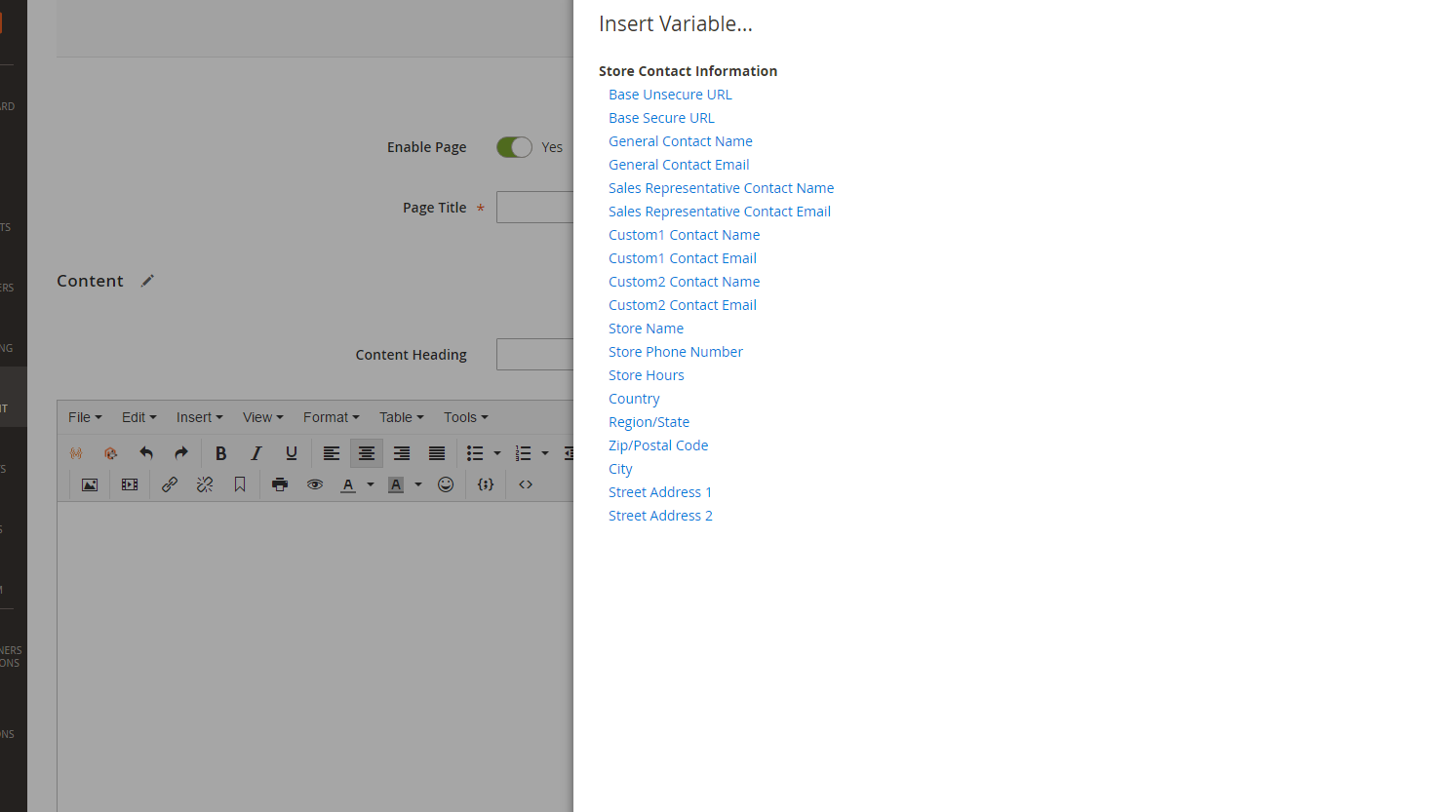Click inside the editor content area
1456x812 pixels.
pos(315,656)
